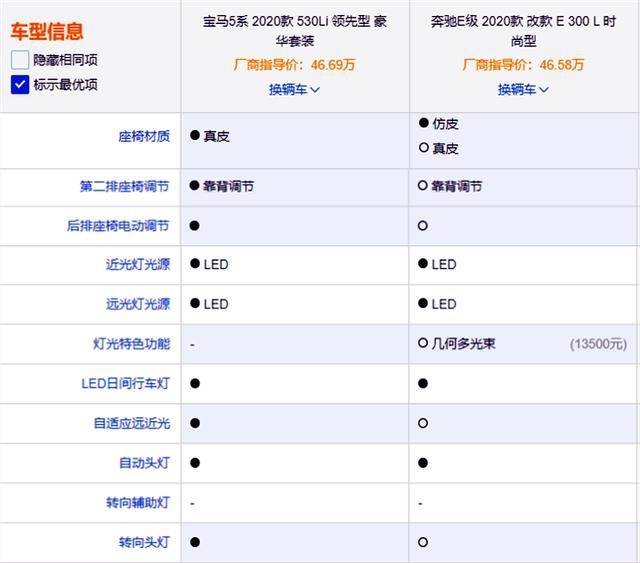Click BMW dash for 转向辅助灯

click(192, 504)
